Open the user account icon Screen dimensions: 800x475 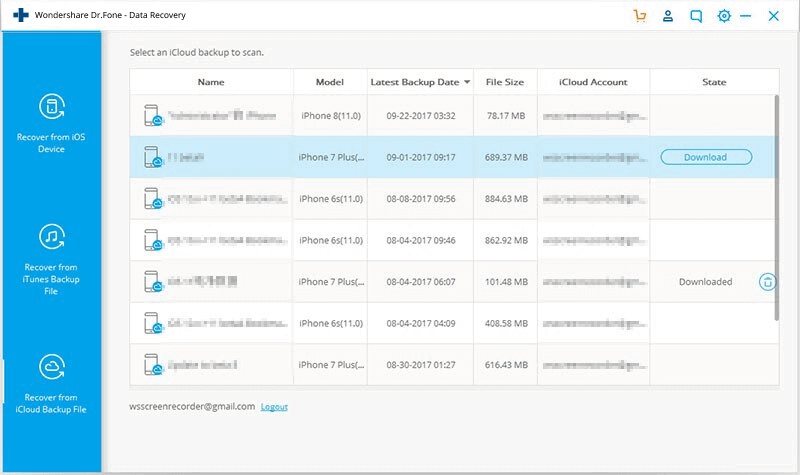tap(668, 16)
